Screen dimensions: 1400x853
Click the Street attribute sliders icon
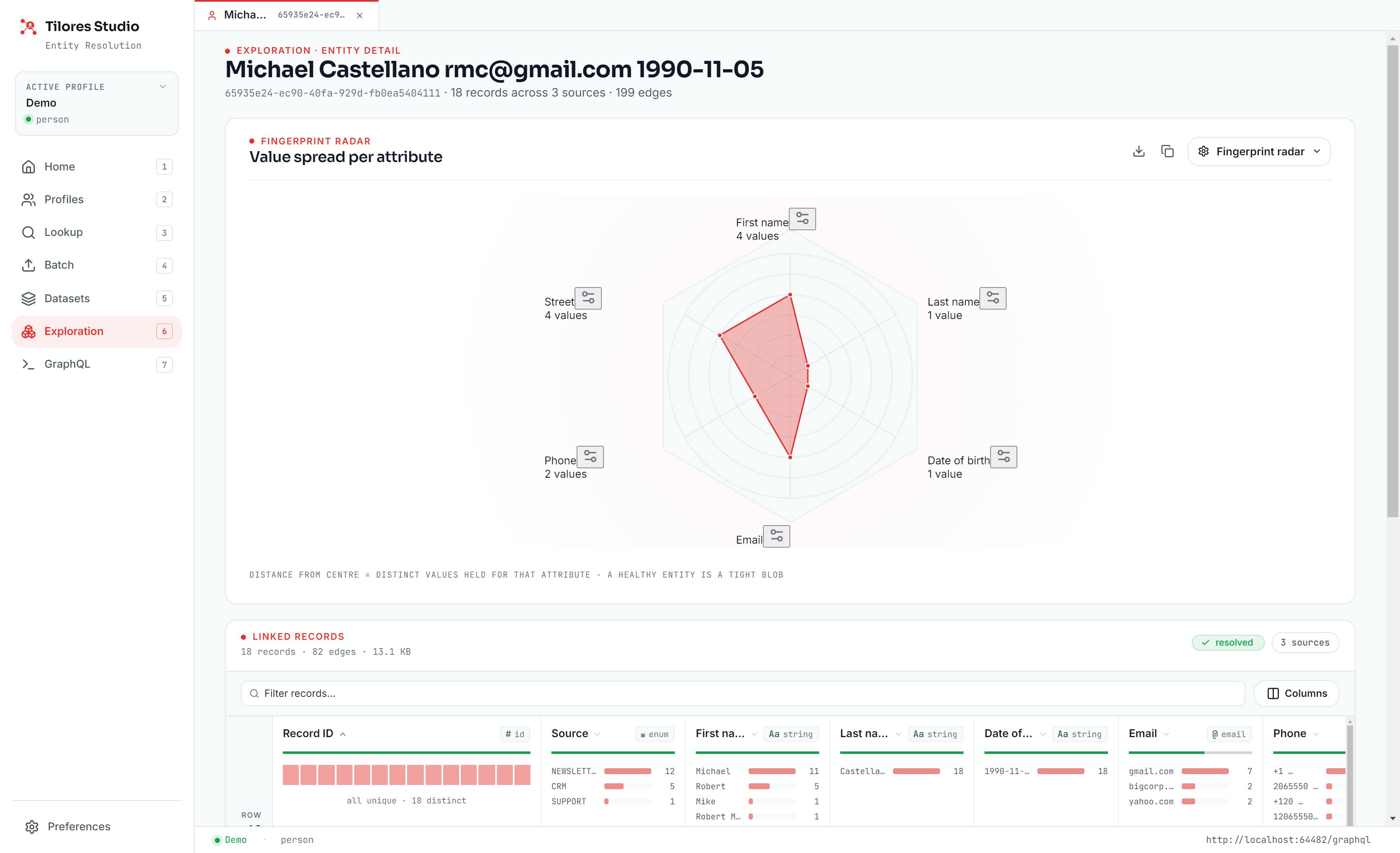[588, 298]
